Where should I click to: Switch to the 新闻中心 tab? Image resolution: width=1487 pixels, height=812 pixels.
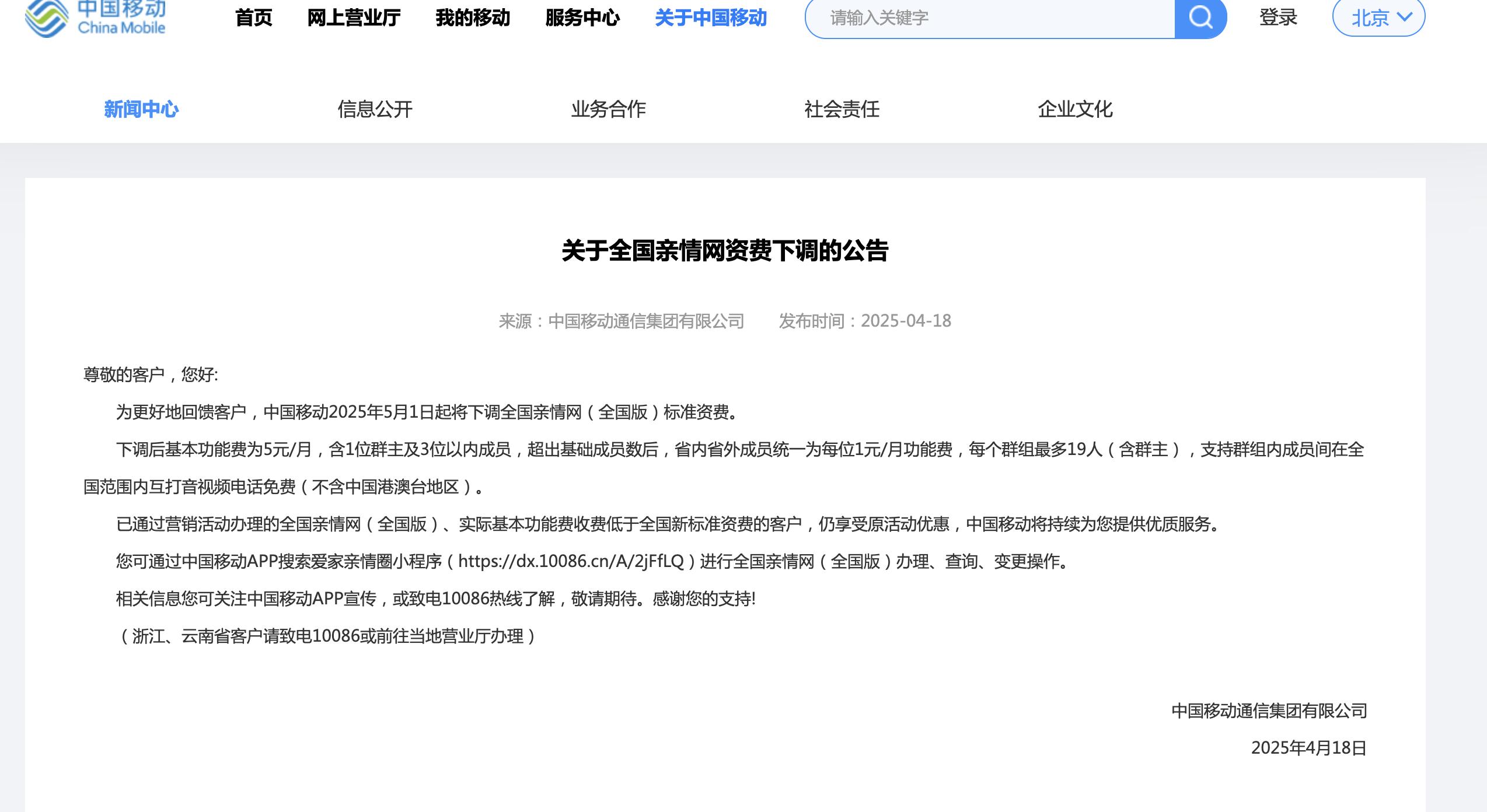(141, 109)
